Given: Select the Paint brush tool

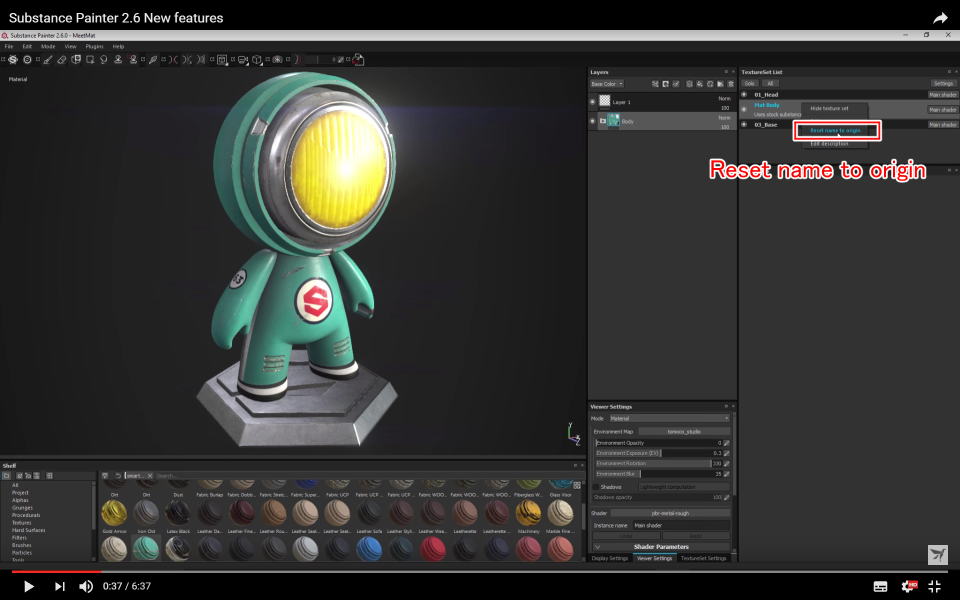Looking at the screenshot, I should click(x=48, y=59).
